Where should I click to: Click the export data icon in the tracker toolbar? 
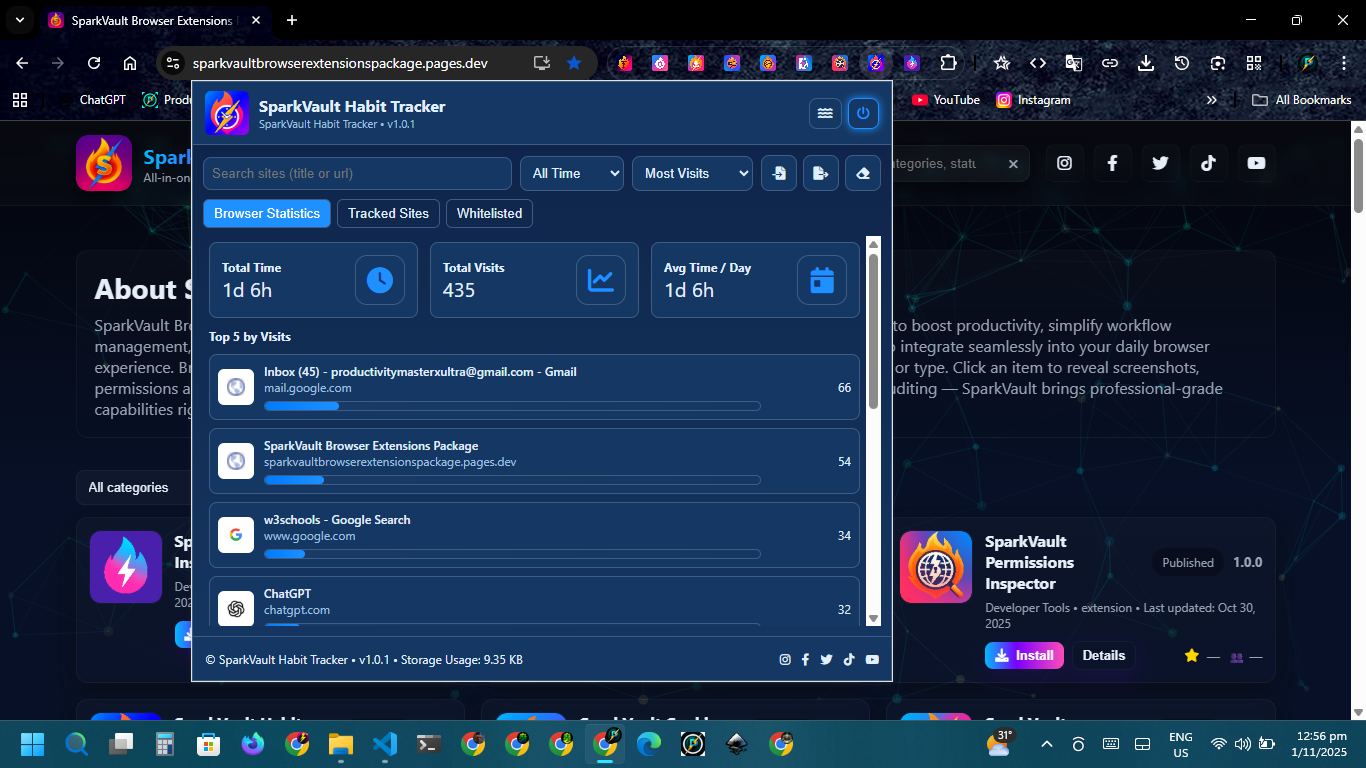tap(821, 173)
